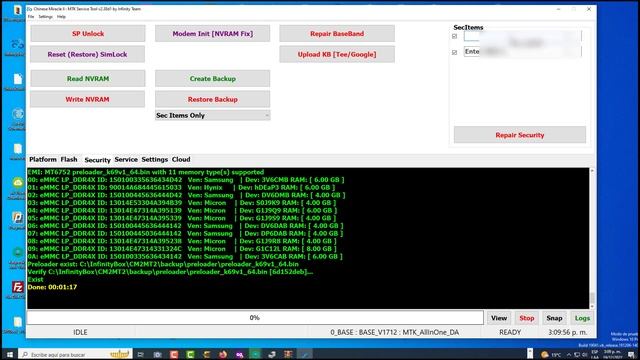Click the green C taskbar icon
Screen dimensions: 640x360
190,354
